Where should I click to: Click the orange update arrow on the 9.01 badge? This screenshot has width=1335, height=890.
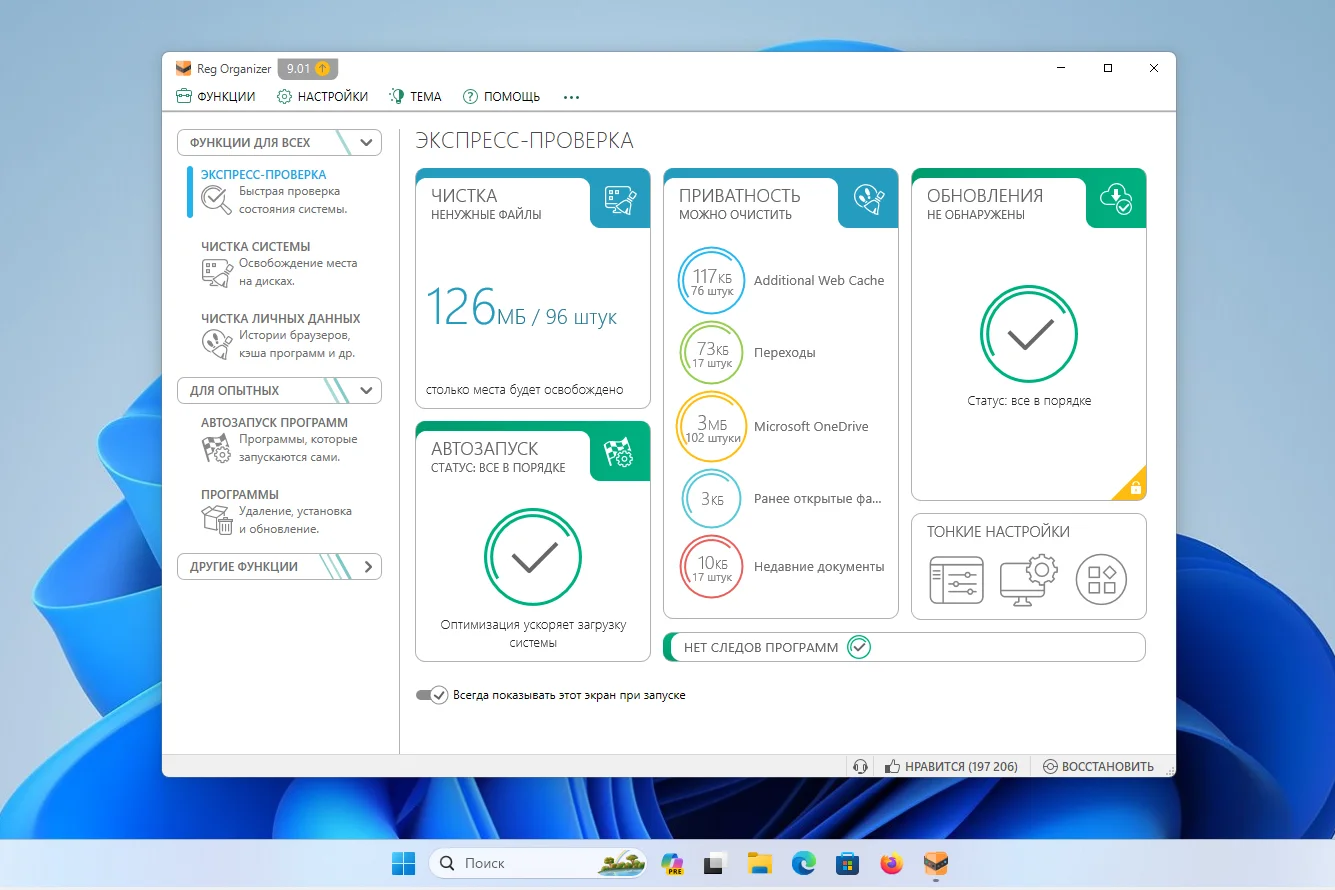[322, 69]
